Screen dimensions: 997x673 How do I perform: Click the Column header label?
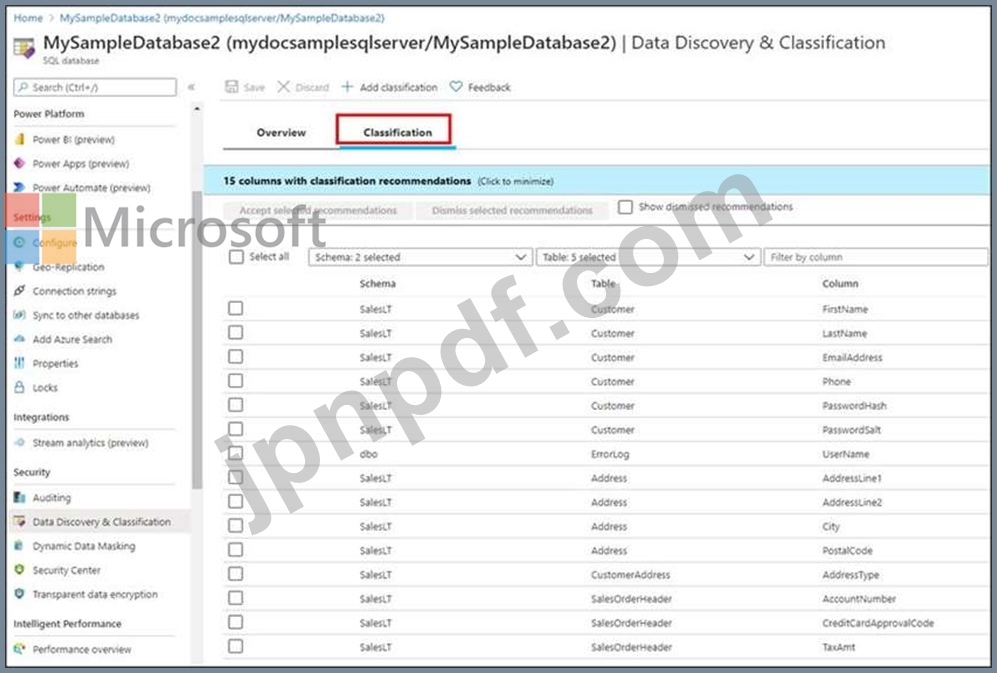pyautogui.click(x=840, y=284)
